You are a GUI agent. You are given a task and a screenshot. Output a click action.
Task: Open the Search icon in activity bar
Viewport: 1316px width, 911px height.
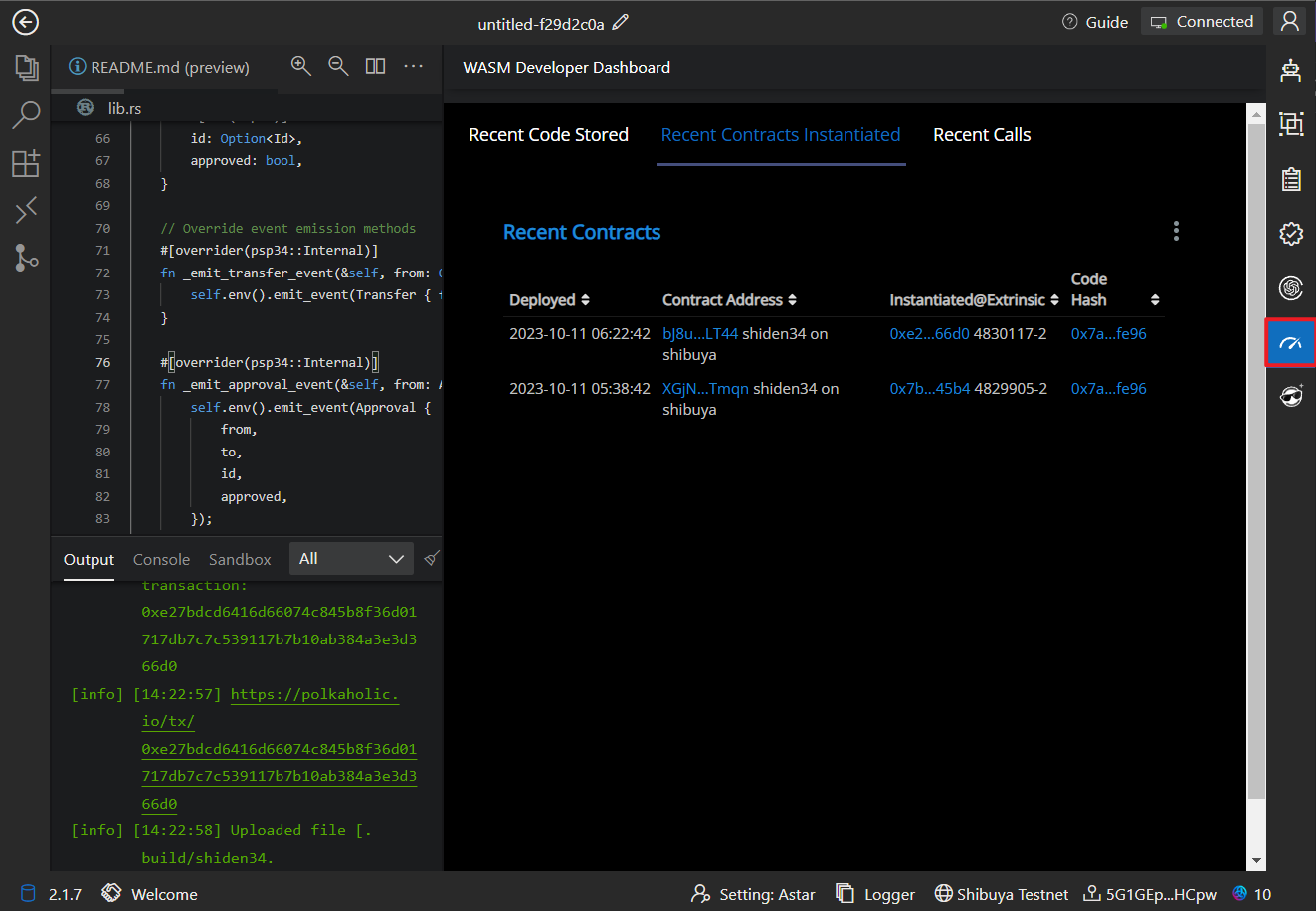coord(26,115)
